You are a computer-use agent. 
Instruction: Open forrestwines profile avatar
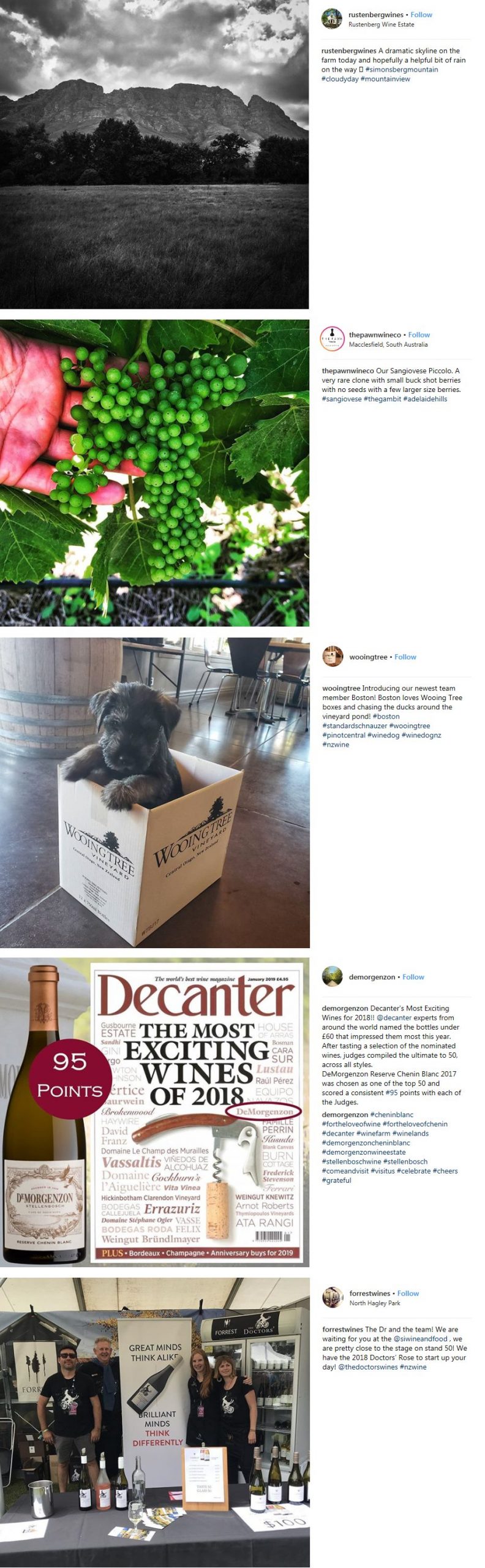[x=333, y=1297]
